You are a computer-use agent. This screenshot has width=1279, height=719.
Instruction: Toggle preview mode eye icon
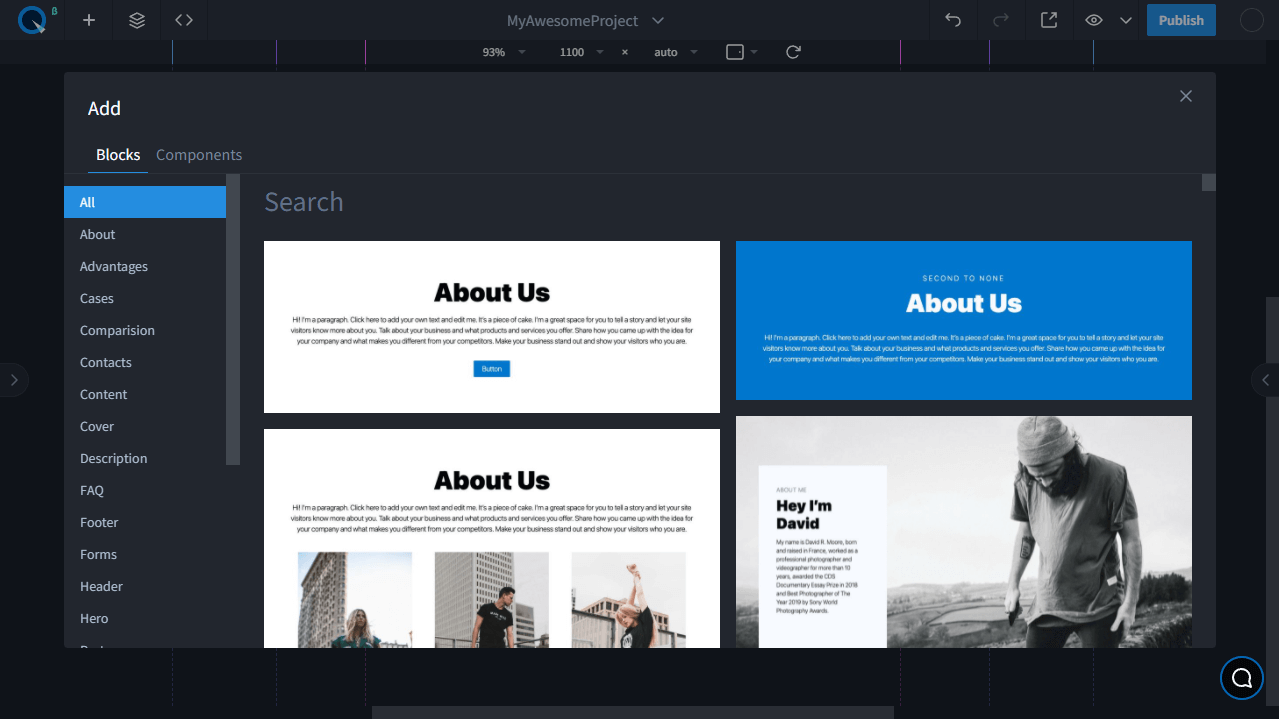(1094, 20)
